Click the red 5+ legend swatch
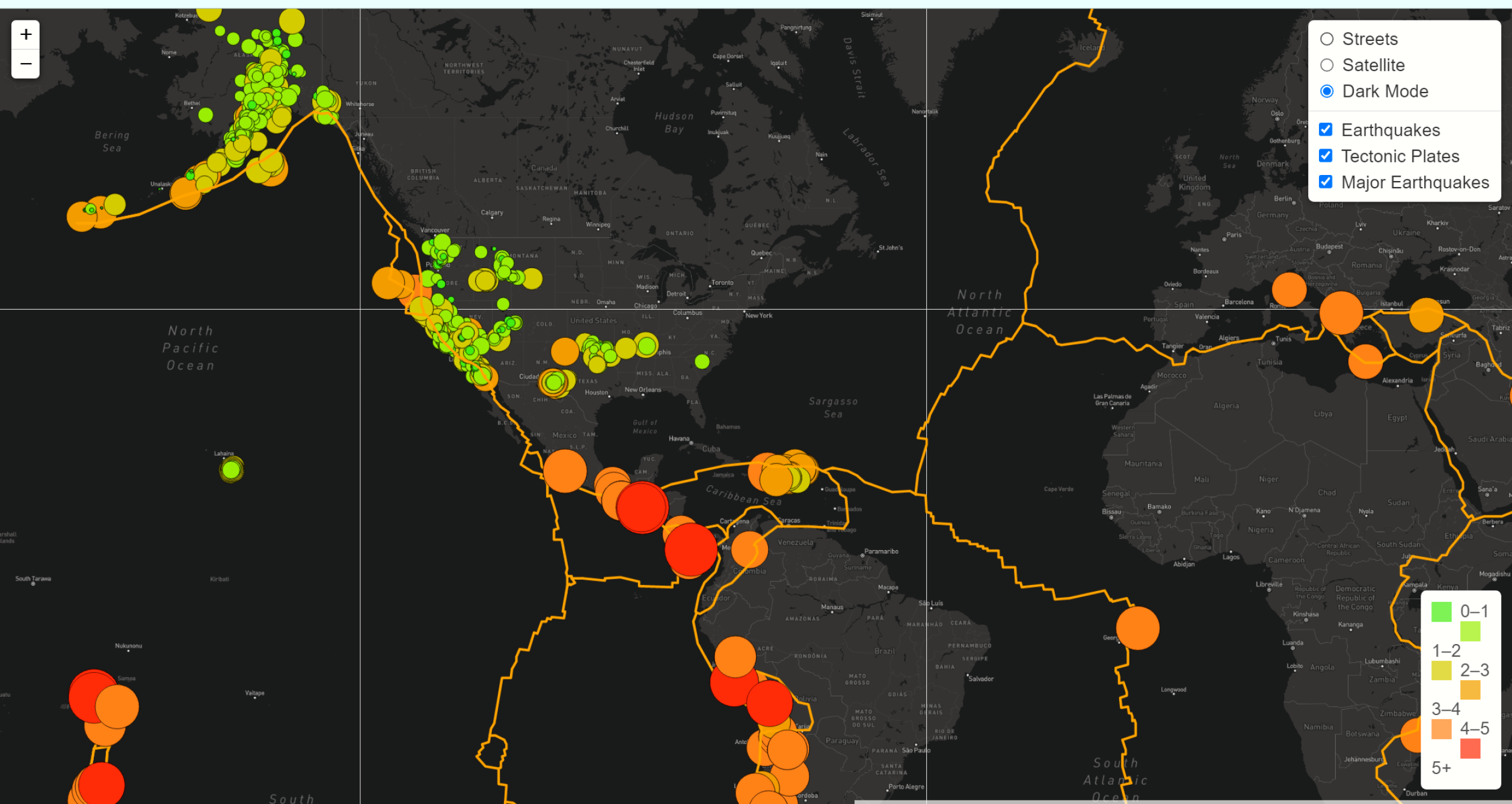The width and height of the screenshot is (1512, 804). tap(1470, 749)
